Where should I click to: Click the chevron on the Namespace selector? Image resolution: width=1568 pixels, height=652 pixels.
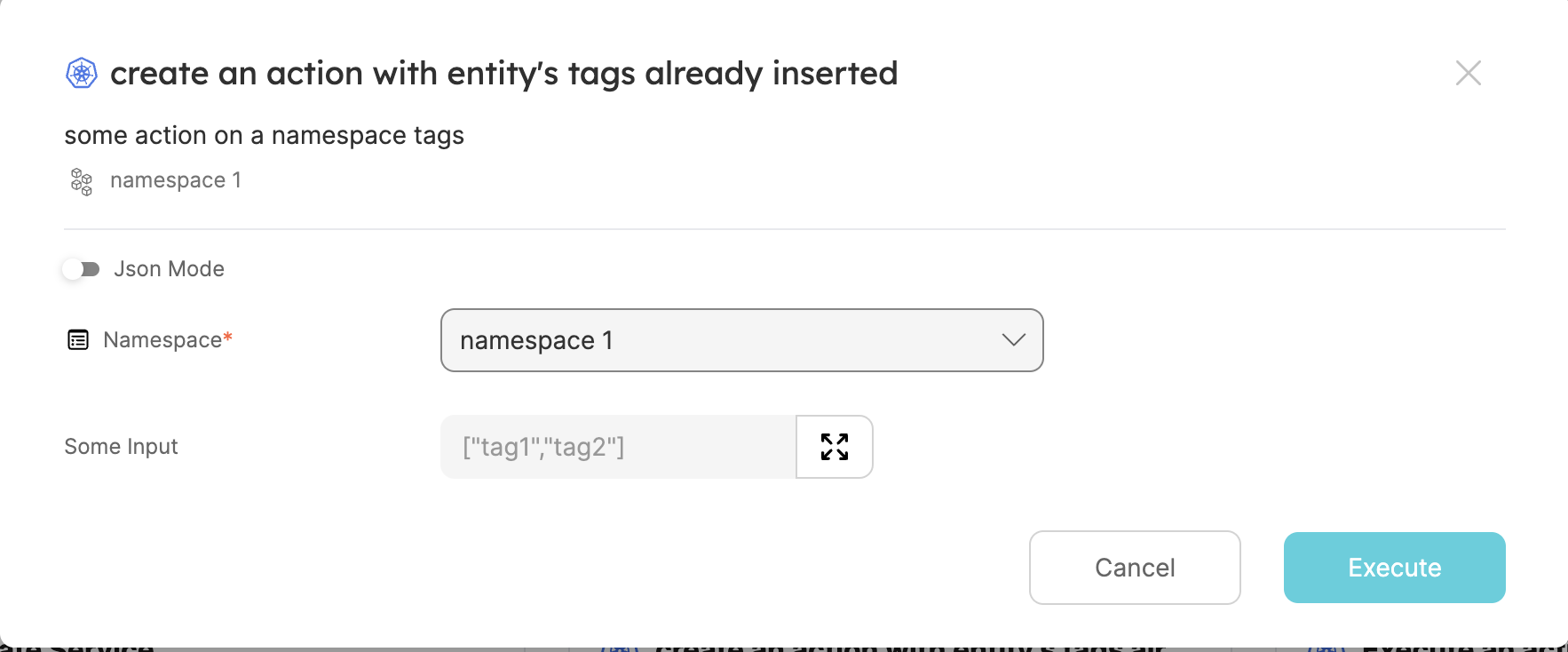(1012, 340)
